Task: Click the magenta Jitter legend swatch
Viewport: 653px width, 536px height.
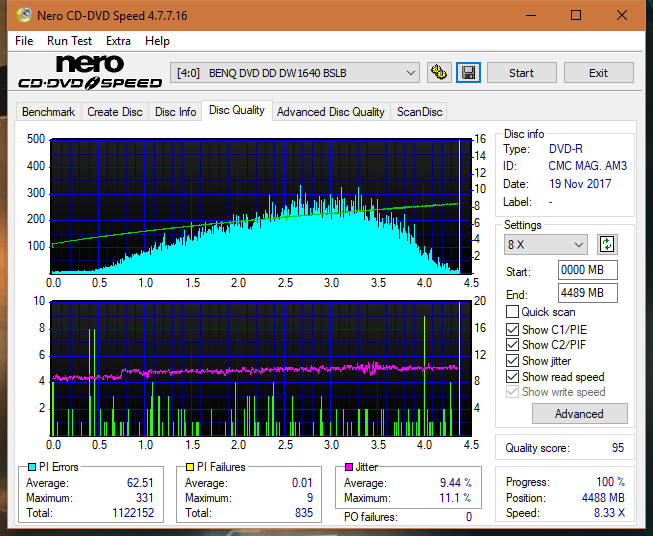Action: click(349, 467)
